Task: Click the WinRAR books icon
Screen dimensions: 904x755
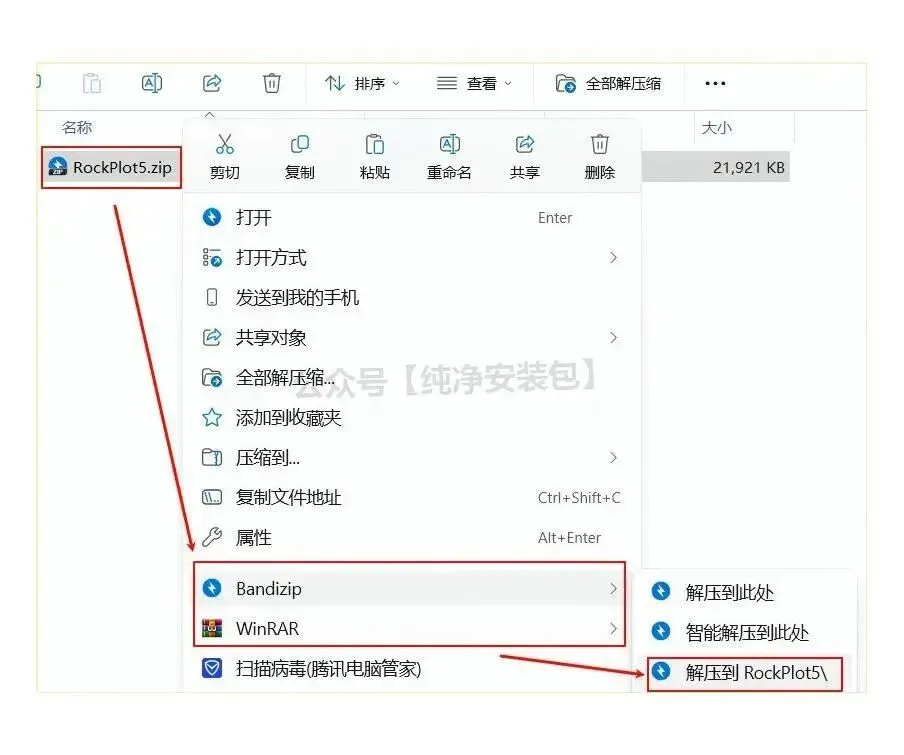Action: [212, 628]
